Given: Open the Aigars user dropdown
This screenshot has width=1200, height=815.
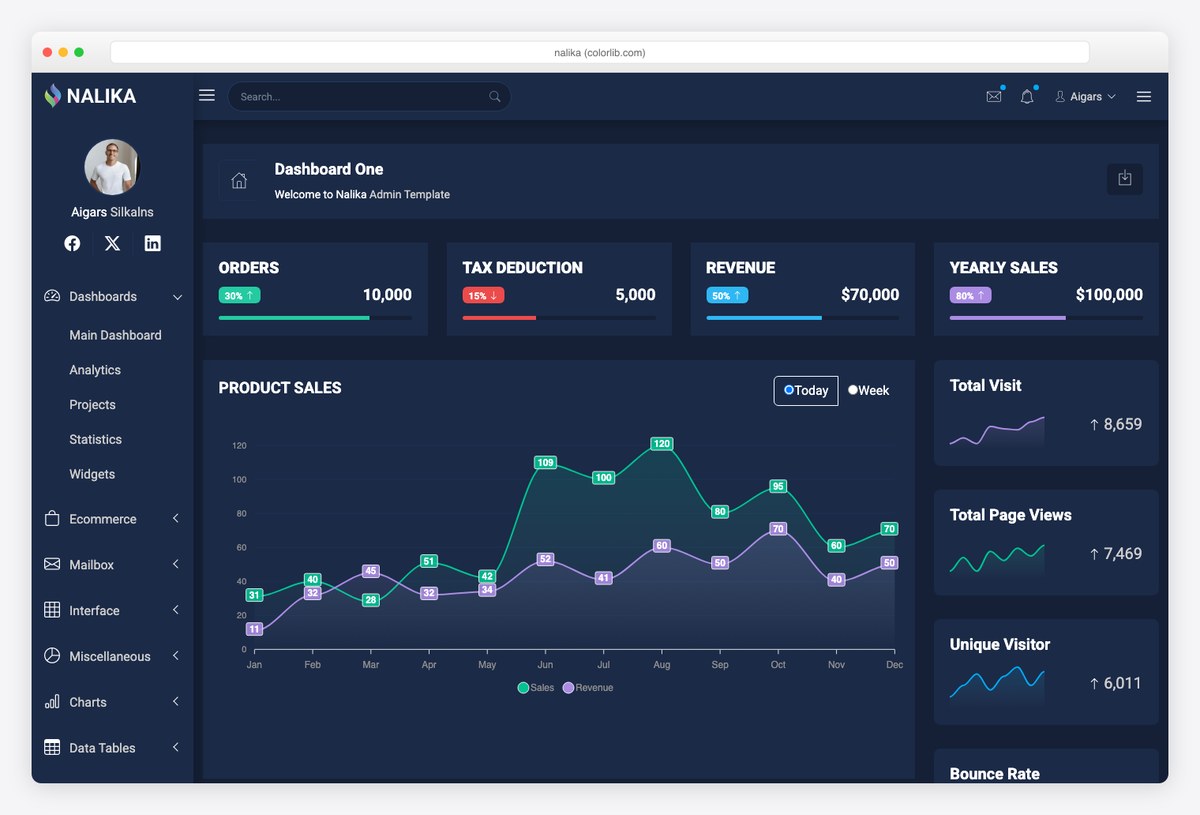Looking at the screenshot, I should coord(1085,97).
